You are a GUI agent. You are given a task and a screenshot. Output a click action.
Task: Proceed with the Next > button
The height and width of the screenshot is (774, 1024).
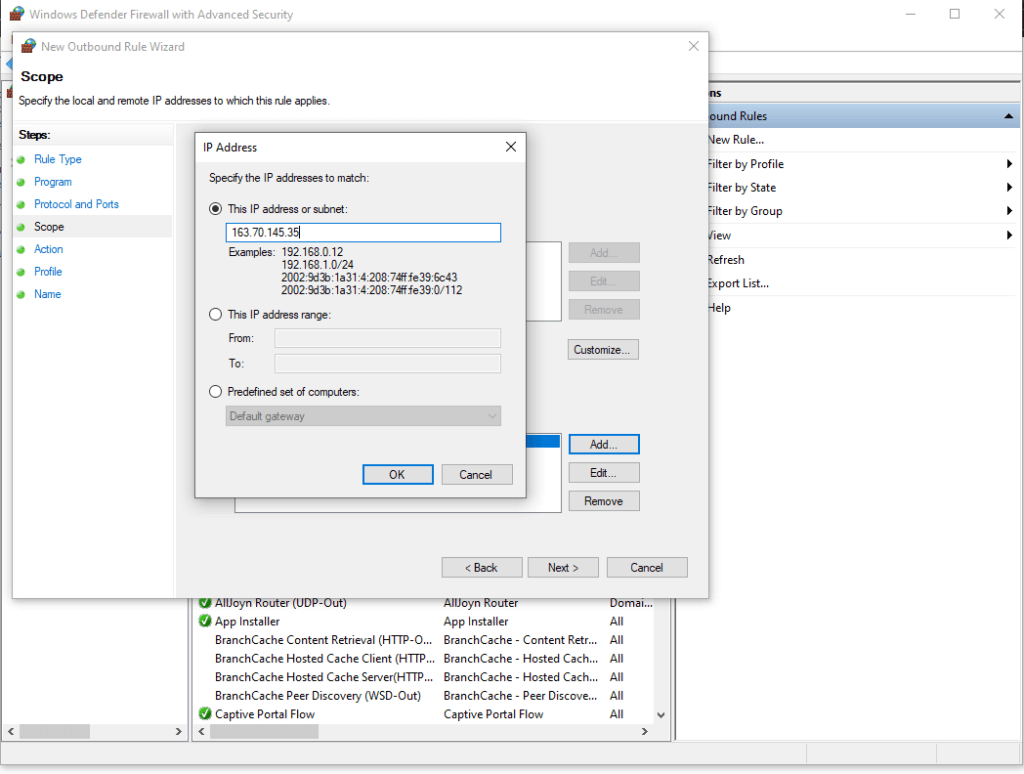pyautogui.click(x=563, y=568)
